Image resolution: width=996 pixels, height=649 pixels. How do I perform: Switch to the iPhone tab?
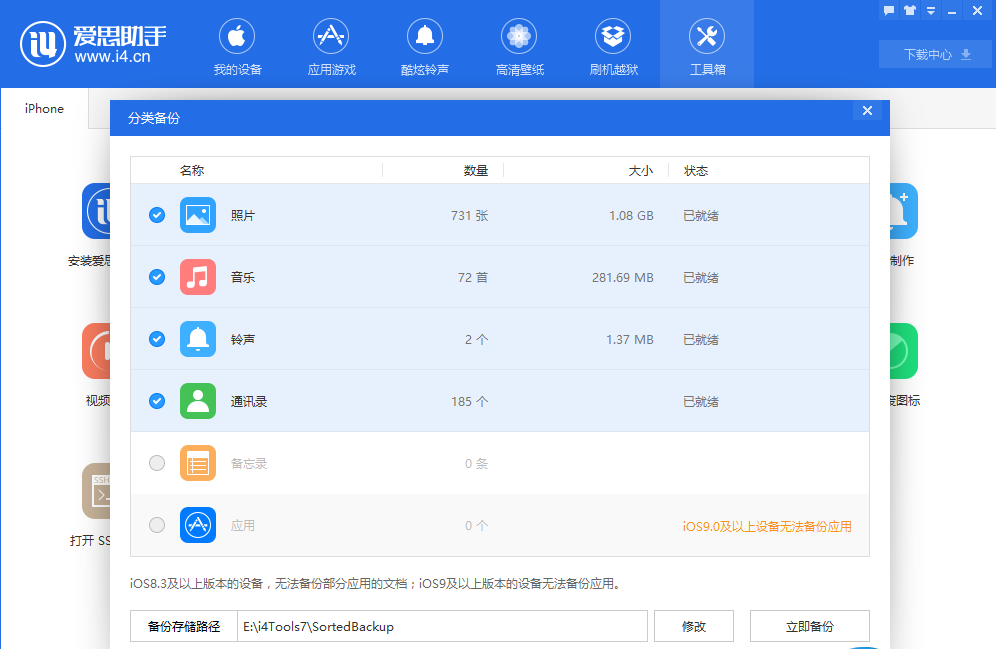click(44, 109)
